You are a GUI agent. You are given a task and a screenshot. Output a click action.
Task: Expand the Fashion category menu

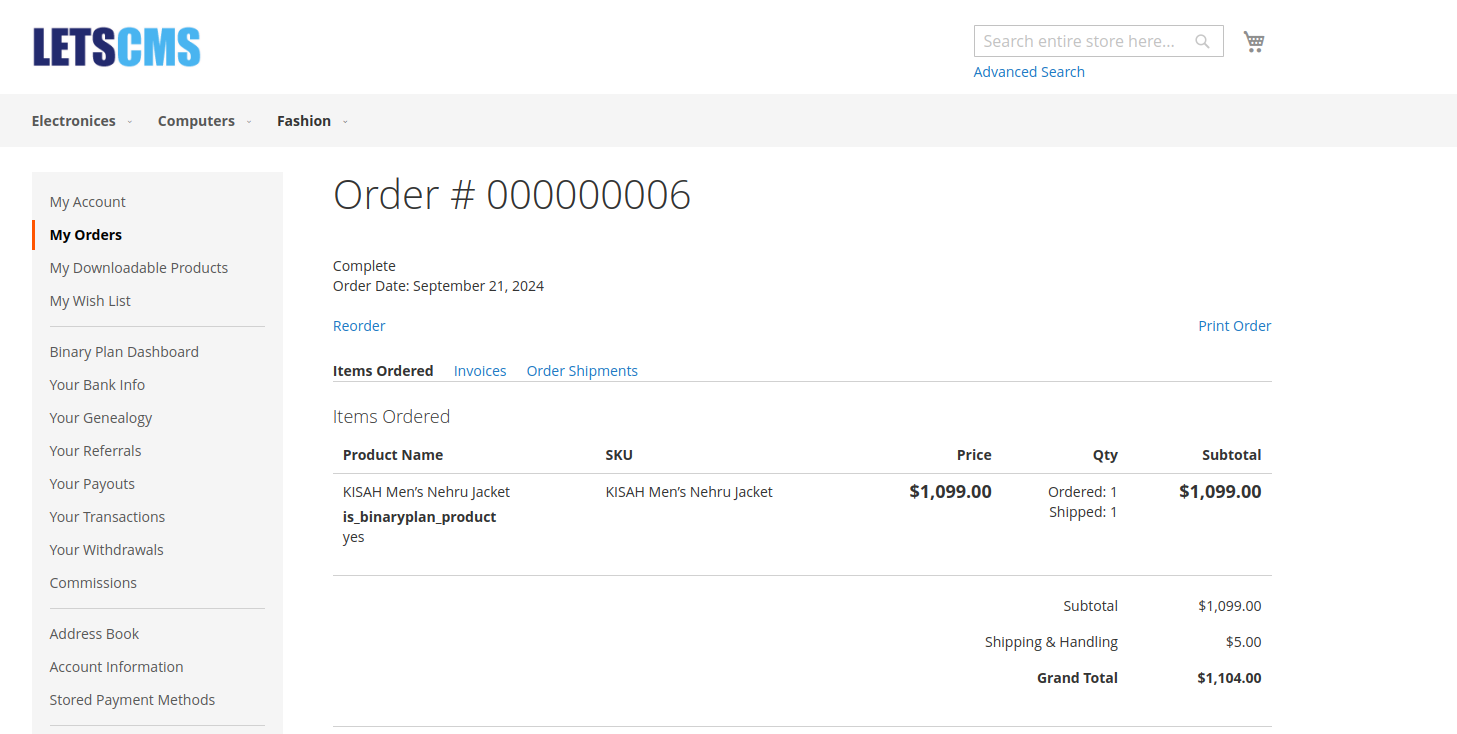tap(304, 120)
